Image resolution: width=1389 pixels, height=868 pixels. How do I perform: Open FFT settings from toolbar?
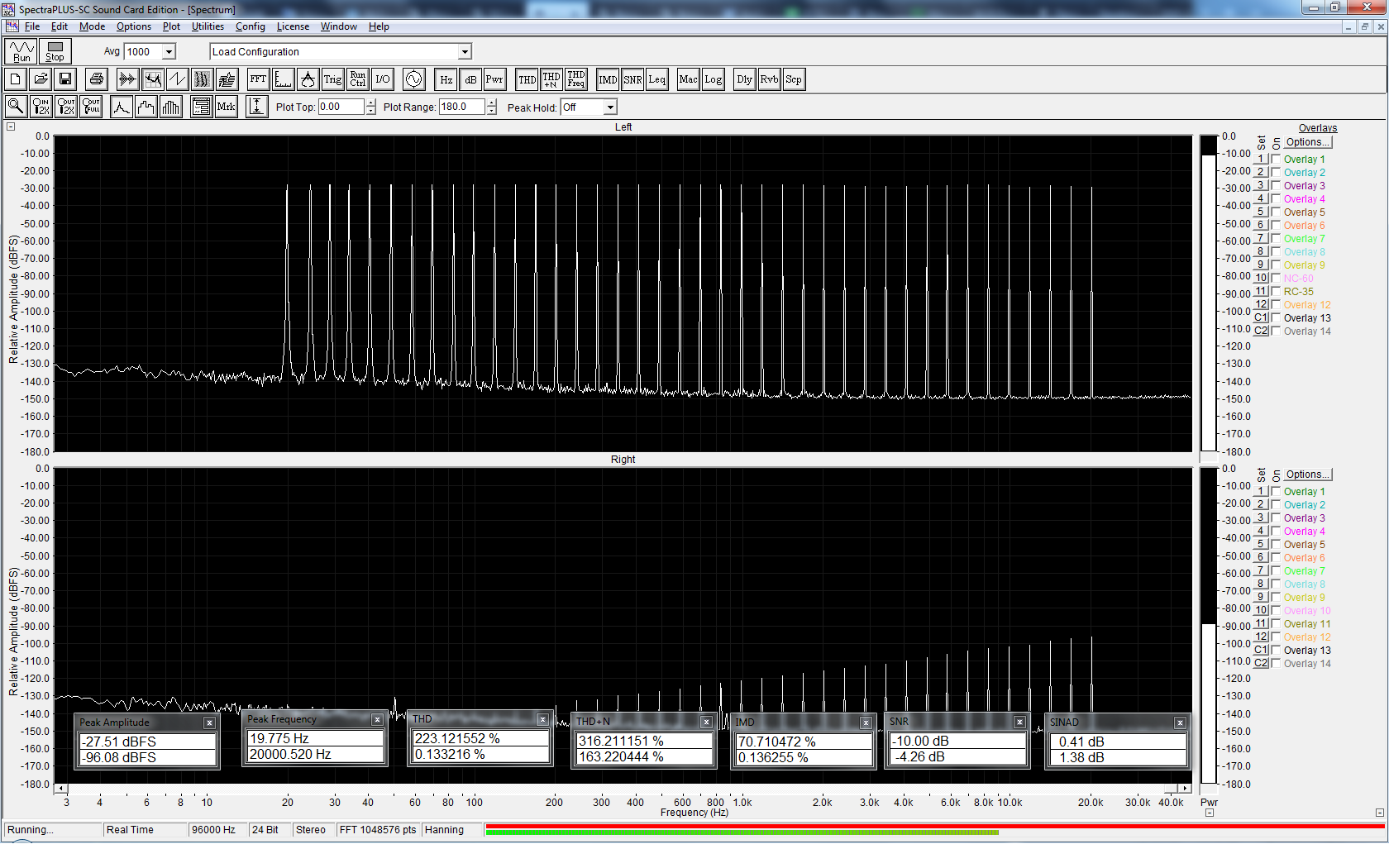point(258,79)
